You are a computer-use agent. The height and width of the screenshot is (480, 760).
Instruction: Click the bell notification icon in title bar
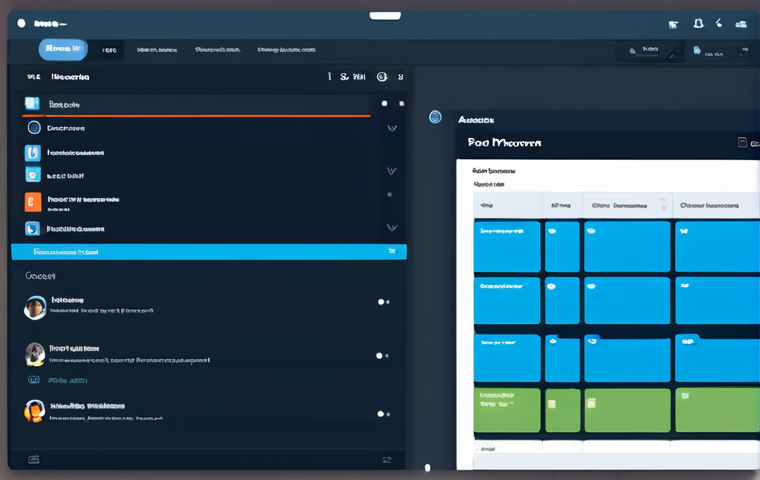click(x=698, y=23)
